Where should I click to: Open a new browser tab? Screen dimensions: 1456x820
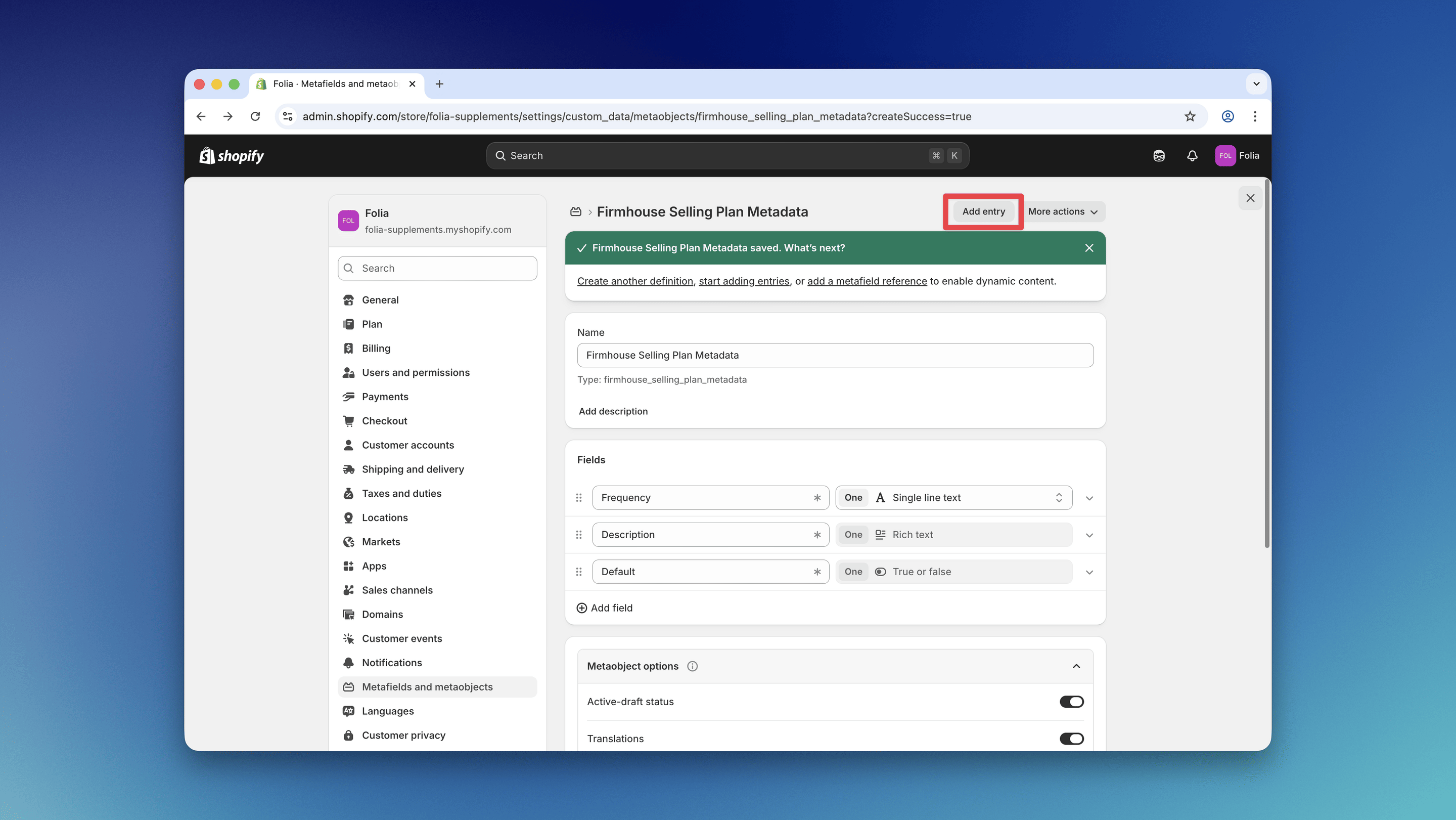[x=439, y=84]
